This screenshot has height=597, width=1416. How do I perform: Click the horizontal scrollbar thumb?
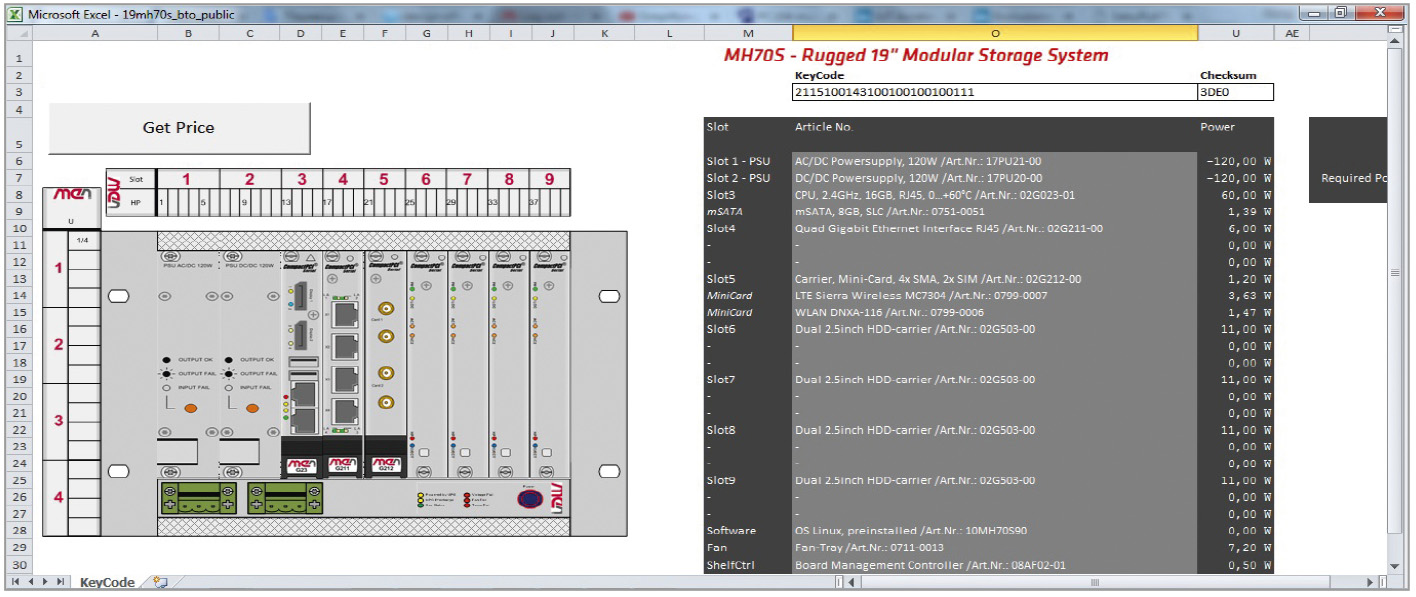[1095, 582]
